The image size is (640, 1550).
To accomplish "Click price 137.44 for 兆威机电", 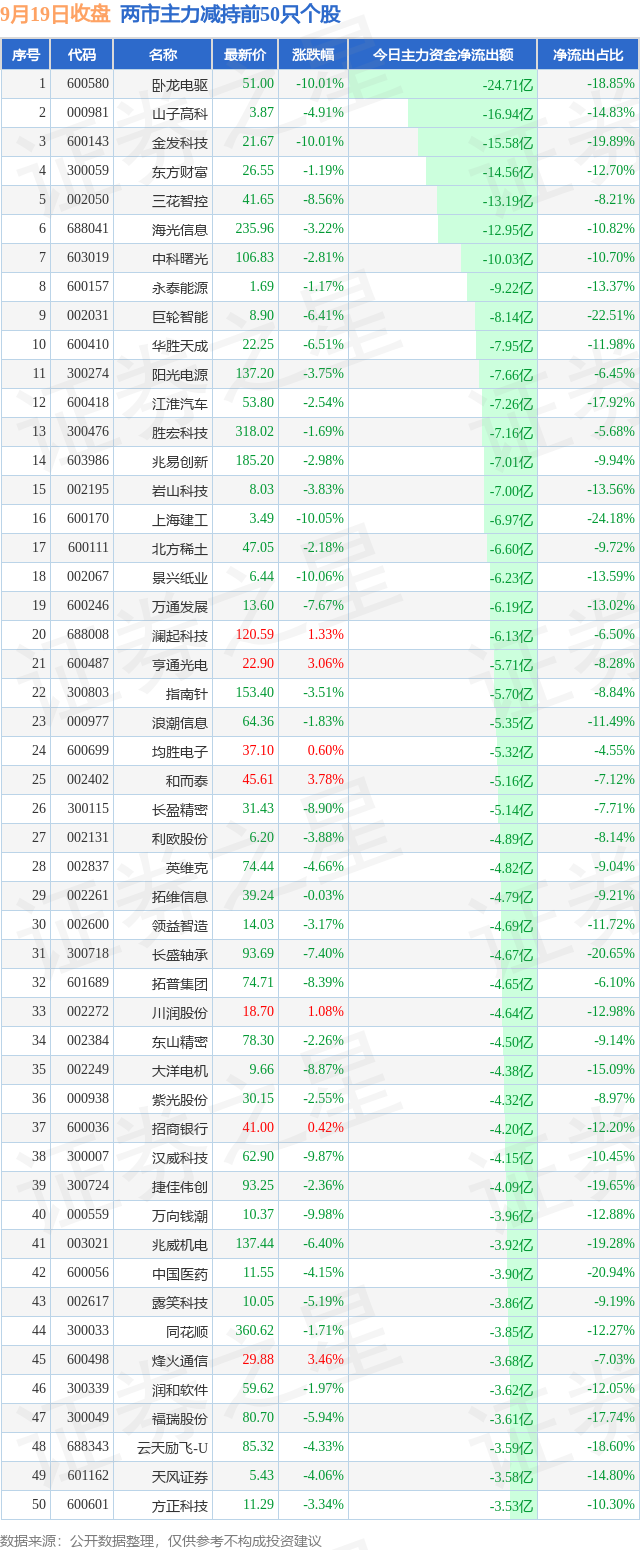I will (x=254, y=1244).
